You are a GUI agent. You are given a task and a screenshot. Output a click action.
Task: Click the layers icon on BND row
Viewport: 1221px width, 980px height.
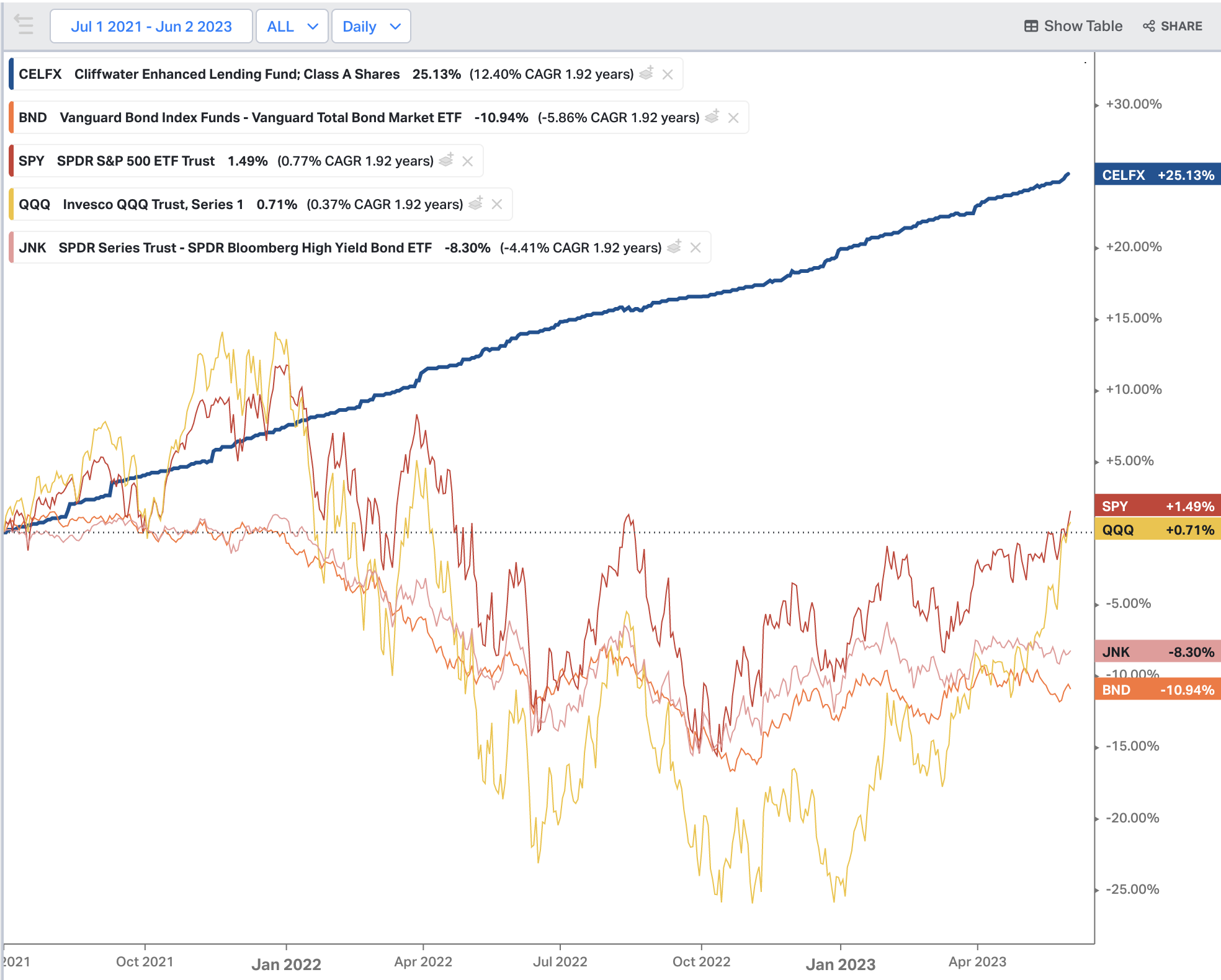point(712,117)
